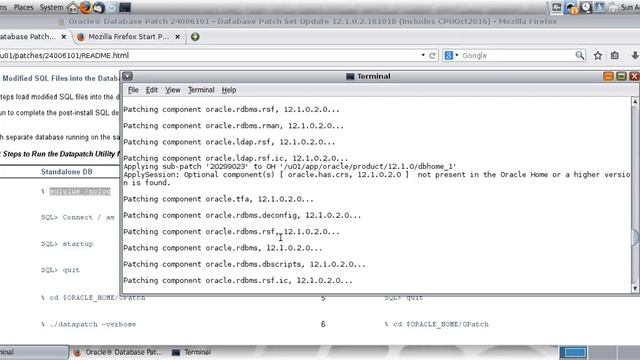Screen dimensions: 640x360
Task: Close the Database Patch Firefox tab
Action: 64,37
